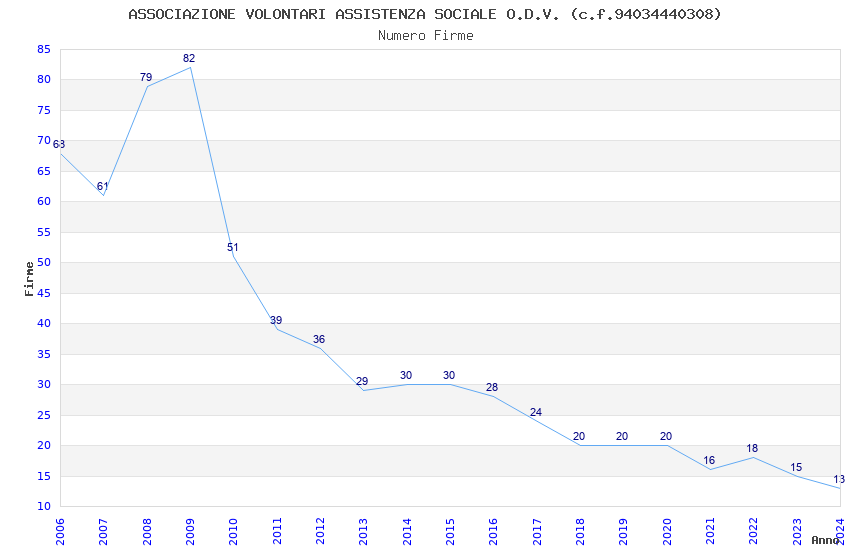Click the x-axis year 2013
Viewport: 850px width, 550px height.
363,532
